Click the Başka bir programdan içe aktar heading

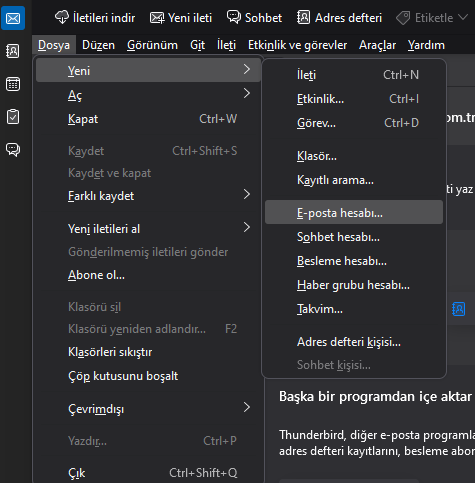[x=375, y=397]
